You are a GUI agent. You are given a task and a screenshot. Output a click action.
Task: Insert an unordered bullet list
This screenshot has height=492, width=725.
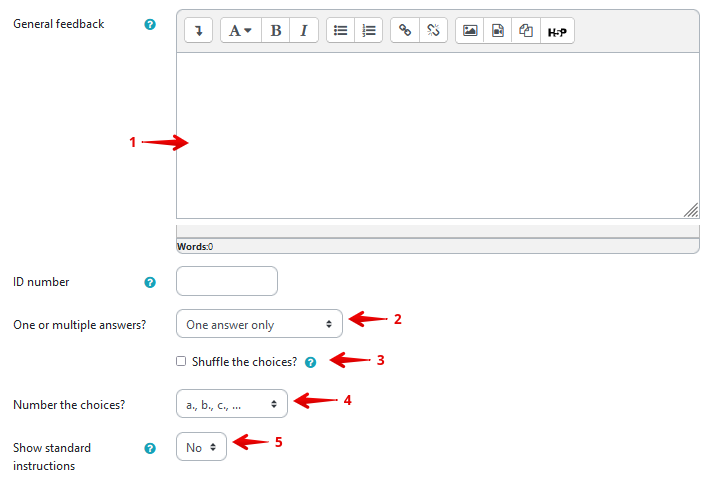click(x=340, y=31)
